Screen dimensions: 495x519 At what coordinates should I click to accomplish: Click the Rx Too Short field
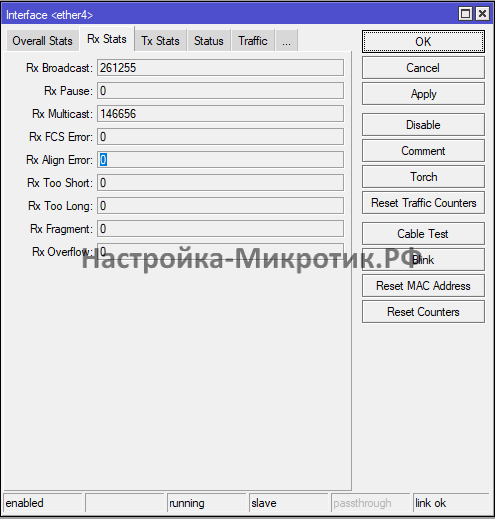coord(220,183)
